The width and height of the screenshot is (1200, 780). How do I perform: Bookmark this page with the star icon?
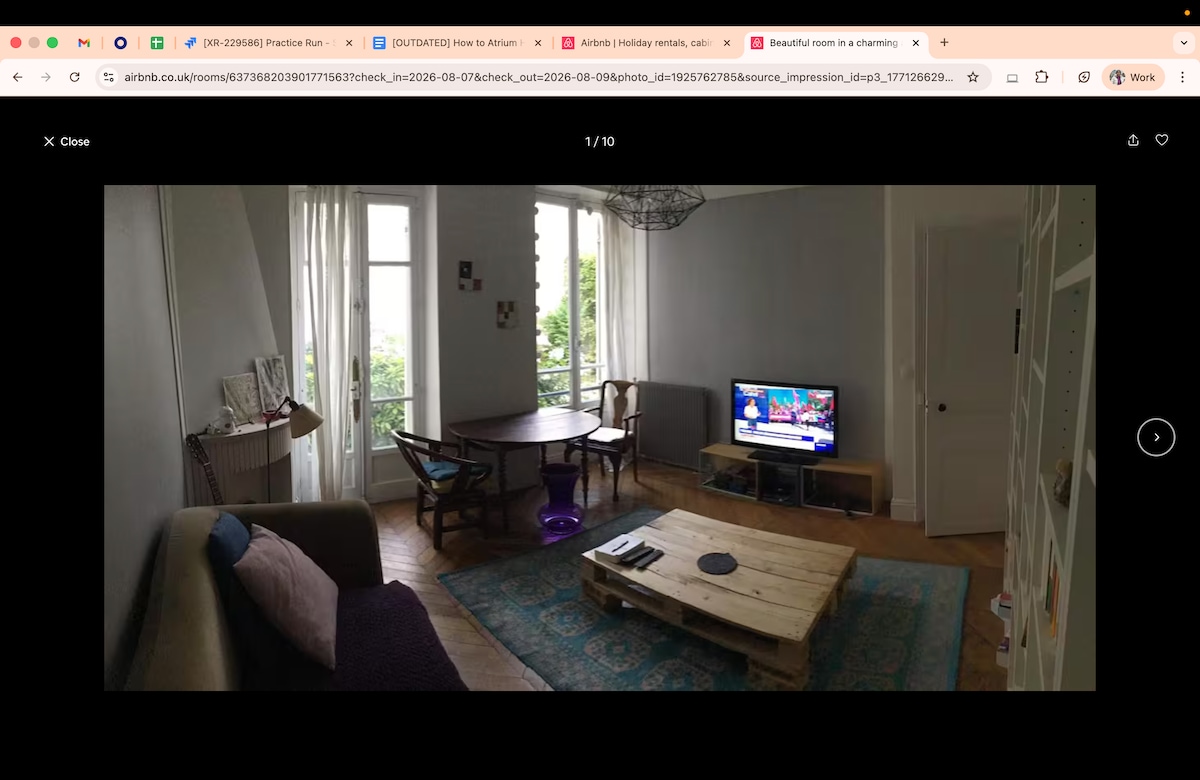(x=973, y=77)
